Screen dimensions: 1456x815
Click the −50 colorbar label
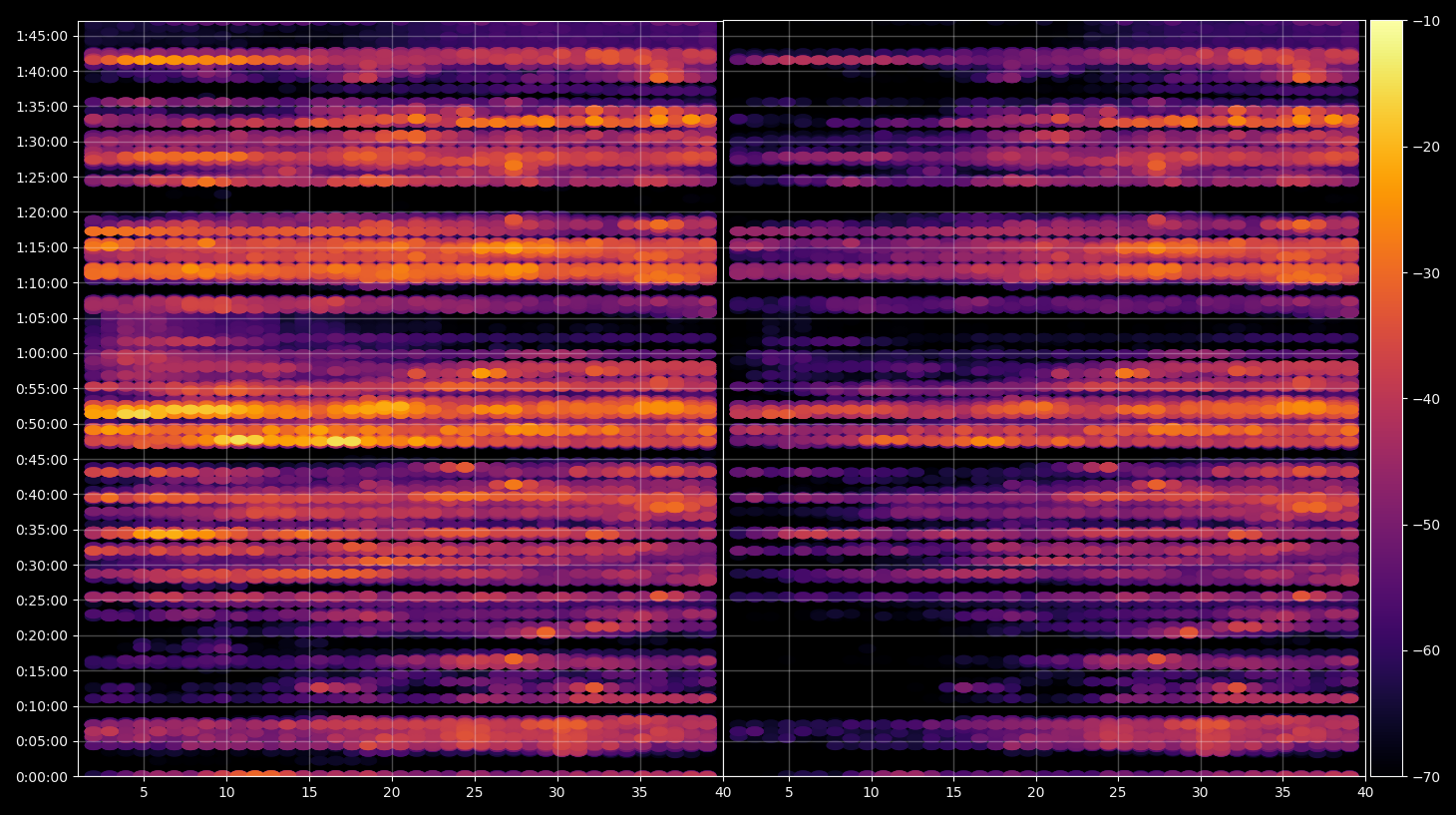click(1426, 525)
